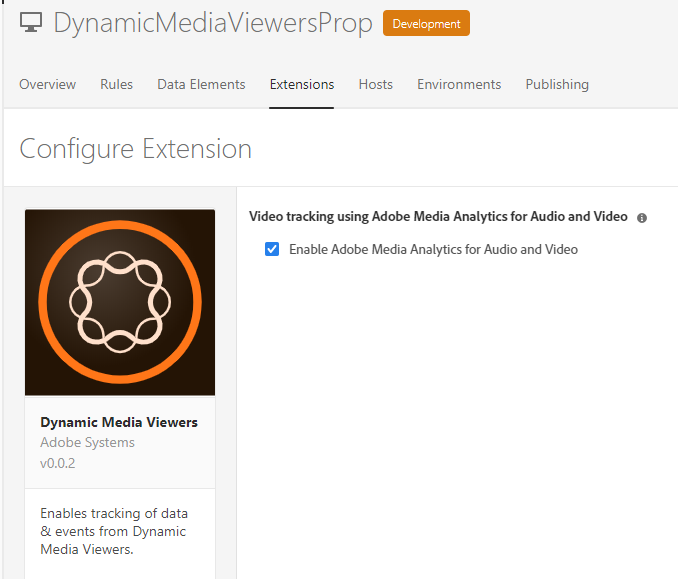
Task: Click the v0.0.2 version text
Action: [58, 463]
